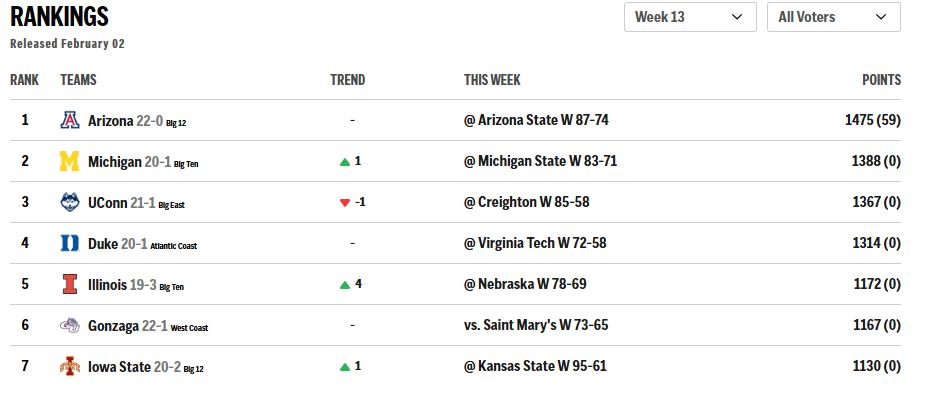The height and width of the screenshot is (400, 933).
Task: Open the Iowa State team link
Action: coord(119,366)
